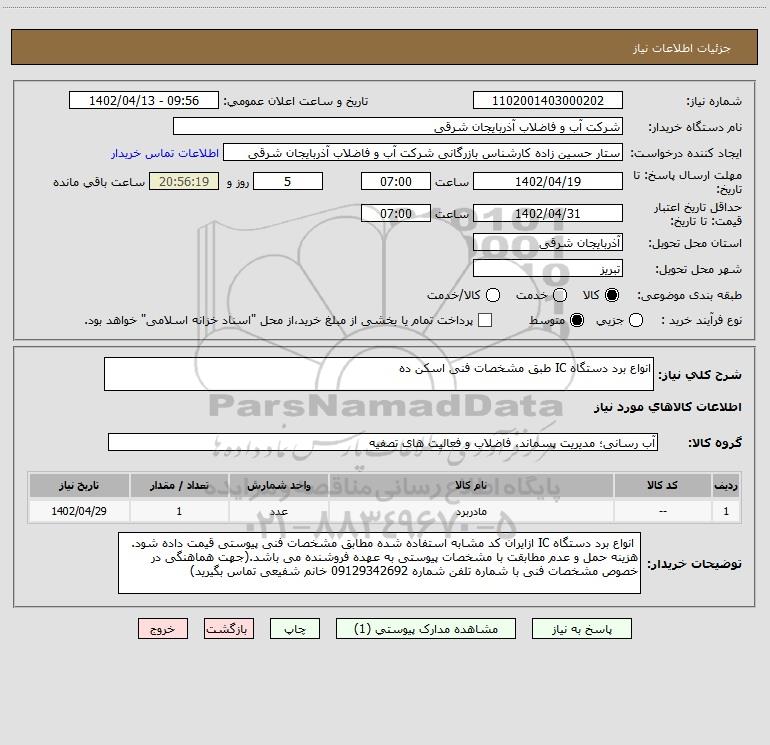Click the ردیف column header

click(x=726, y=485)
